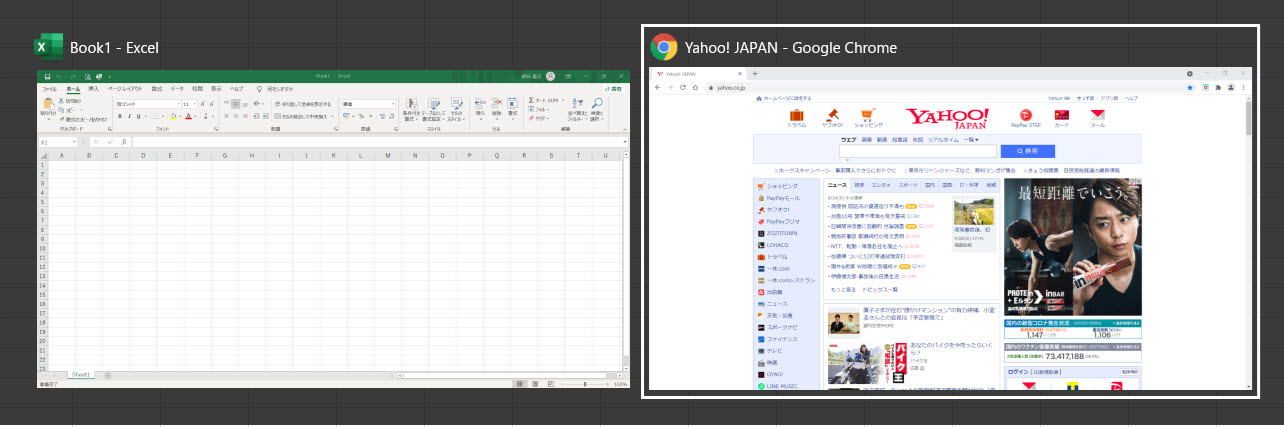
Task: Switch to the 数式 ribbon tab in Excel
Action: (156, 88)
